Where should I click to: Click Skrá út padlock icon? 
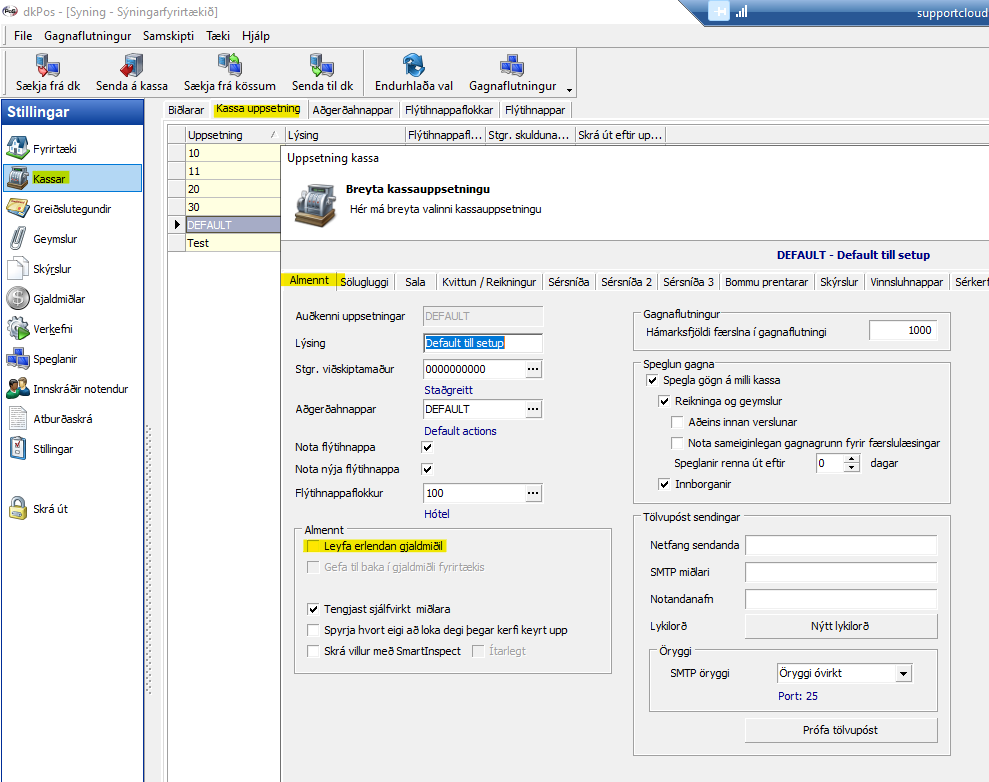(x=18, y=509)
